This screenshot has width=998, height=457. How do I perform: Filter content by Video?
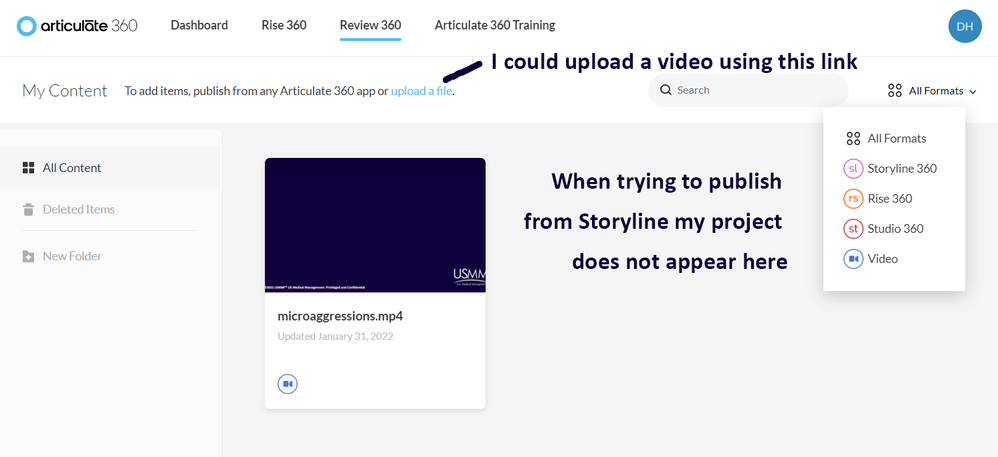point(894,259)
